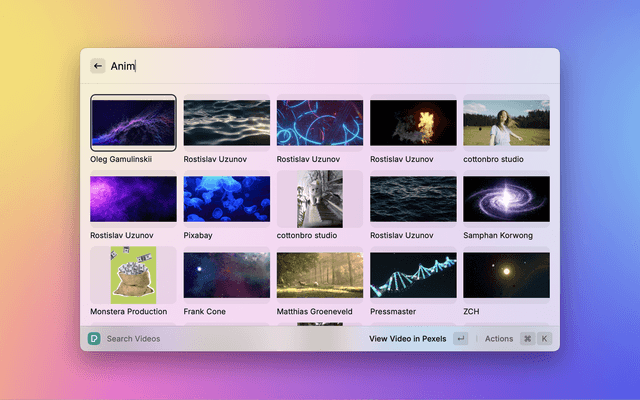This screenshot has width=640, height=400.
Task: Open Samphan Korwong galaxy spiral video
Action: [506, 199]
